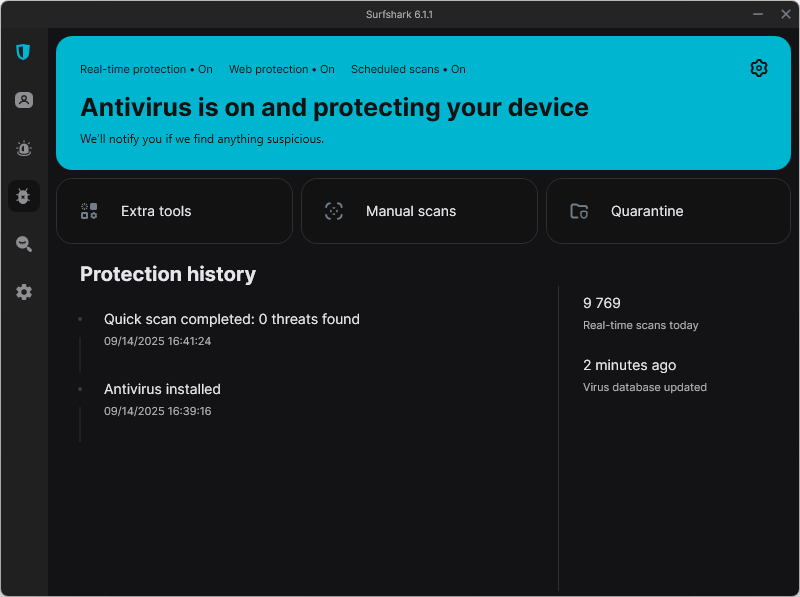The height and width of the screenshot is (597, 800).
Task: Click the Extra tools grid icon
Action: [89, 211]
